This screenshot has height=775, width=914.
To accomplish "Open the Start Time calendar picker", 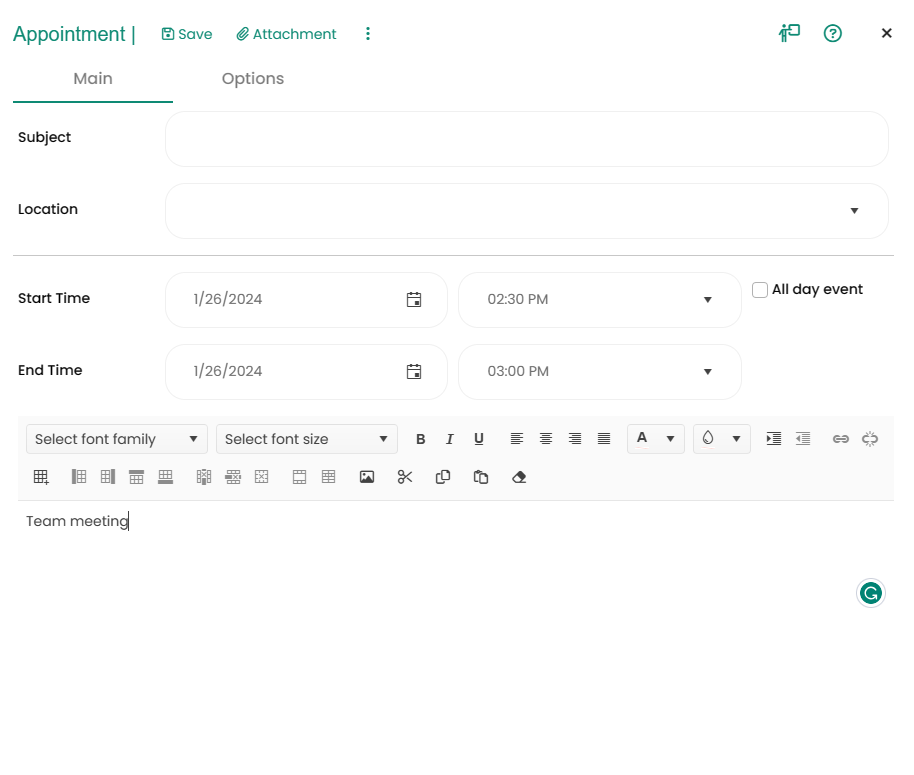I will 414,299.
